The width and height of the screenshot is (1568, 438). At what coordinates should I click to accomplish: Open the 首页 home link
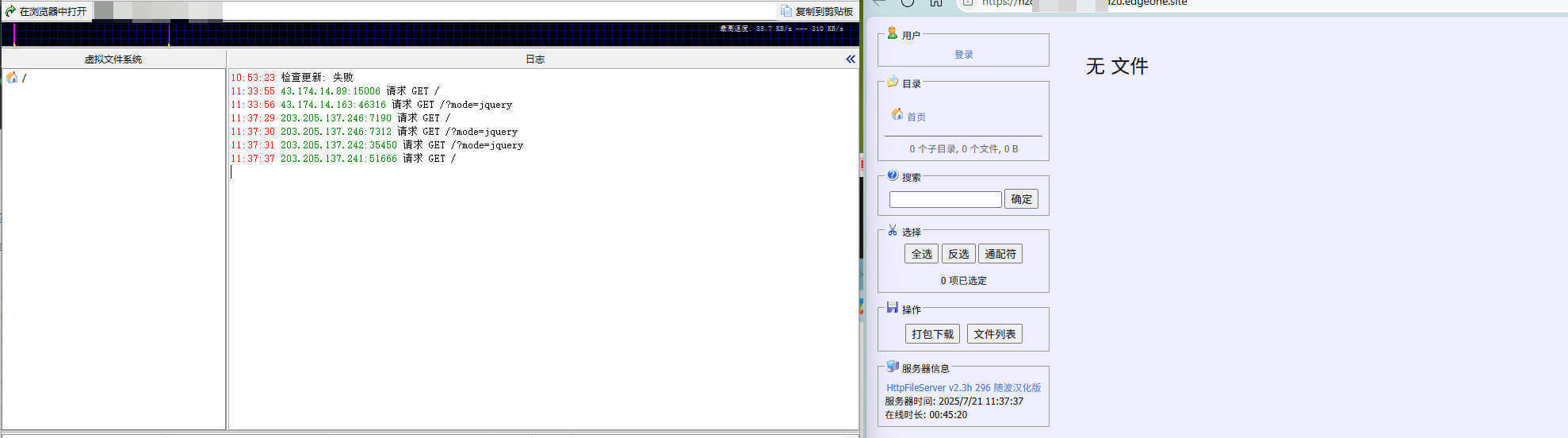tap(916, 117)
